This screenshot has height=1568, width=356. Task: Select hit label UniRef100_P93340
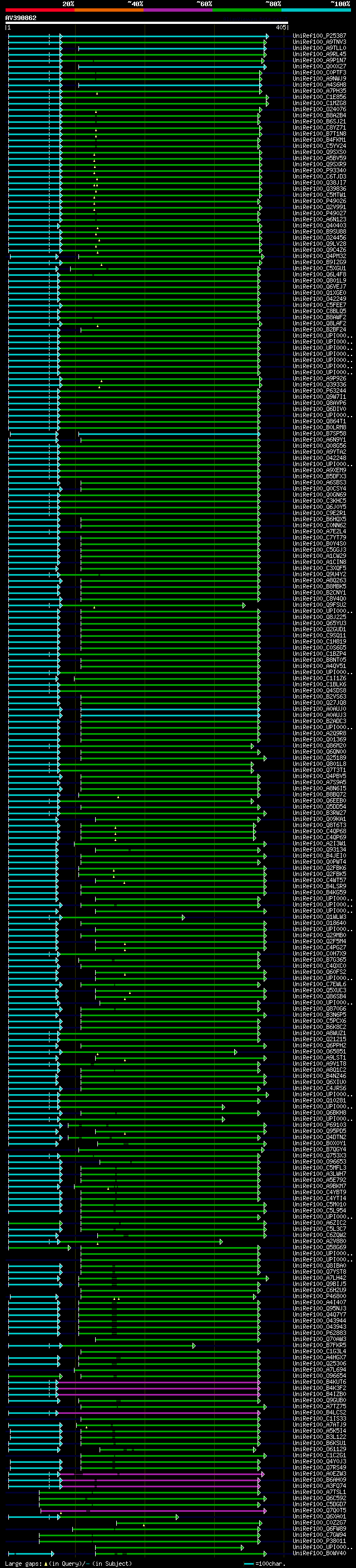(x=319, y=170)
